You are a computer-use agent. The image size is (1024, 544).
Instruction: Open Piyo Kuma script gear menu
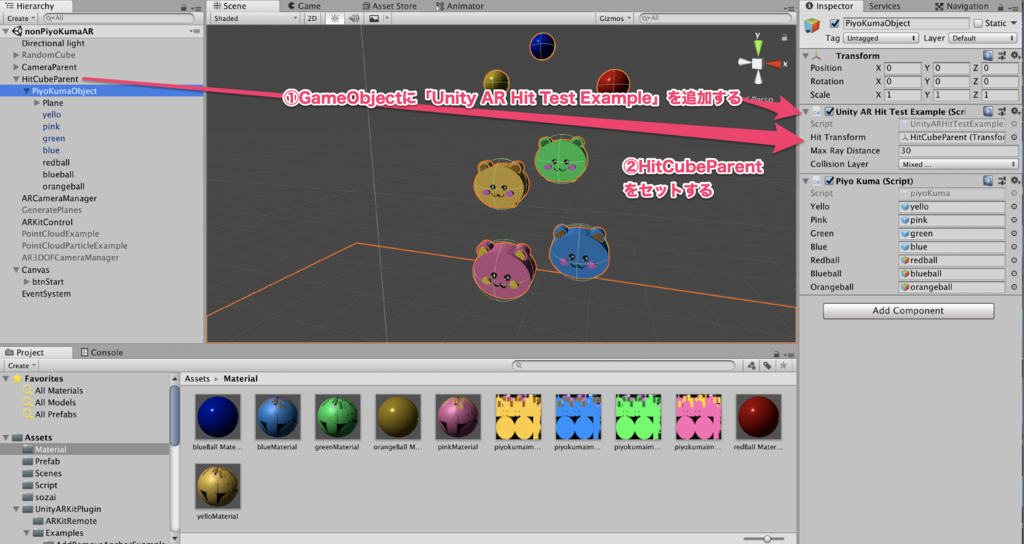(1014, 181)
